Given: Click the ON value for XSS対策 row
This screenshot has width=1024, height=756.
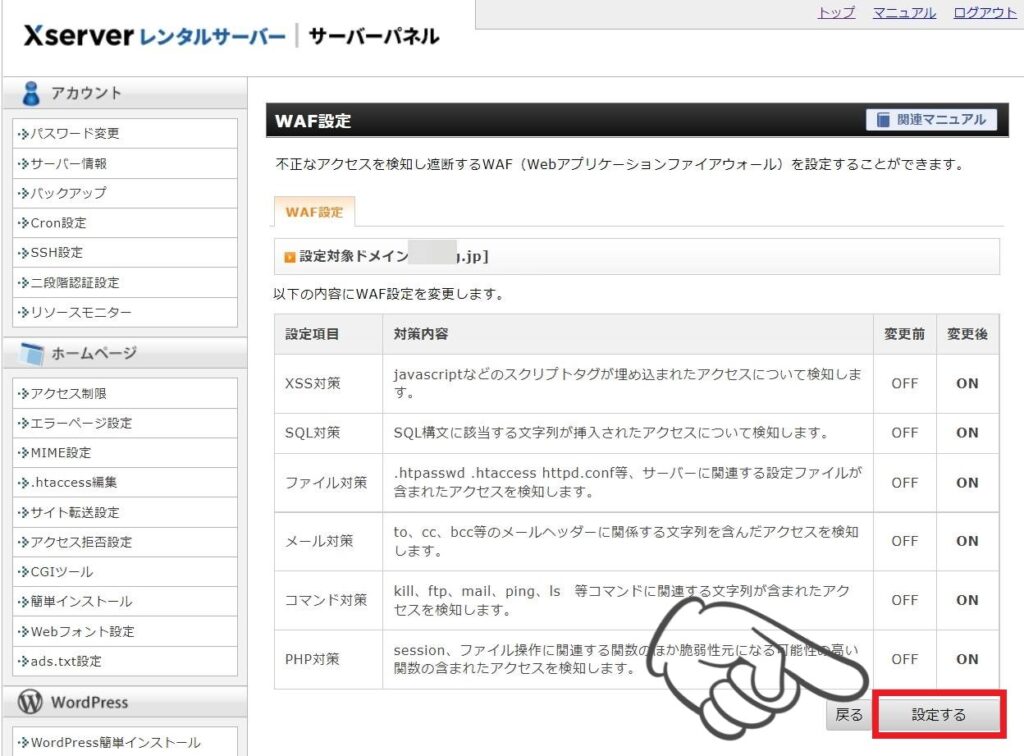Looking at the screenshot, I should (x=967, y=383).
